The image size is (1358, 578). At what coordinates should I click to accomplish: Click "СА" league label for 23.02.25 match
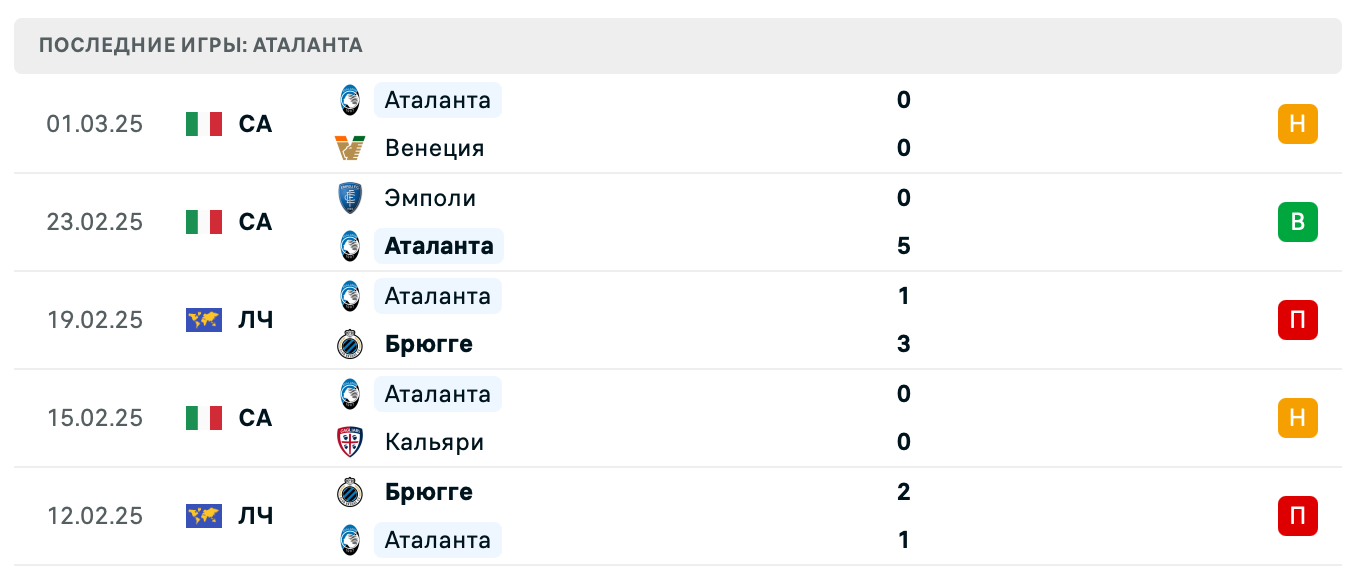coord(255,222)
